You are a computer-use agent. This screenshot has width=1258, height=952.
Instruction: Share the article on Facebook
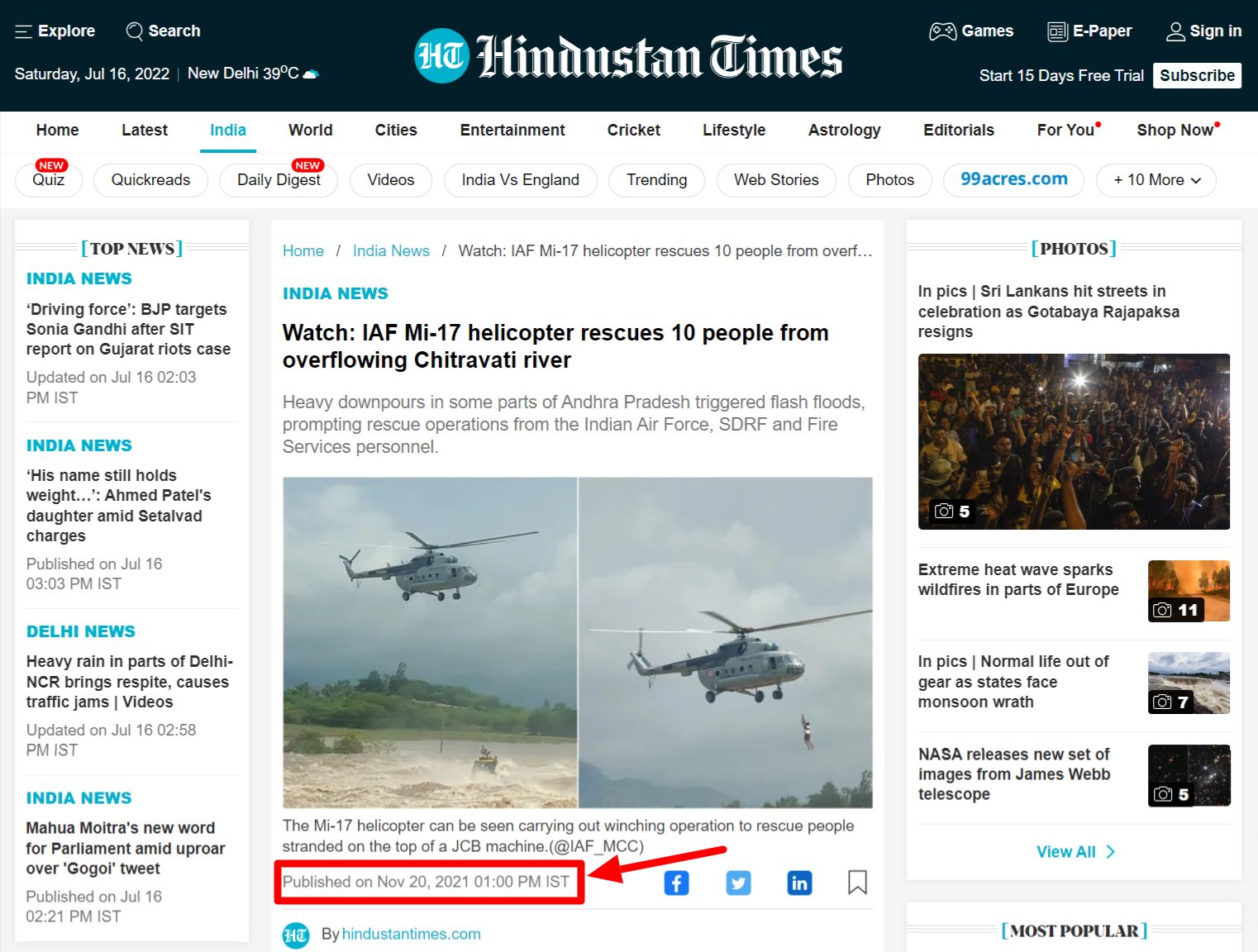tap(676, 883)
